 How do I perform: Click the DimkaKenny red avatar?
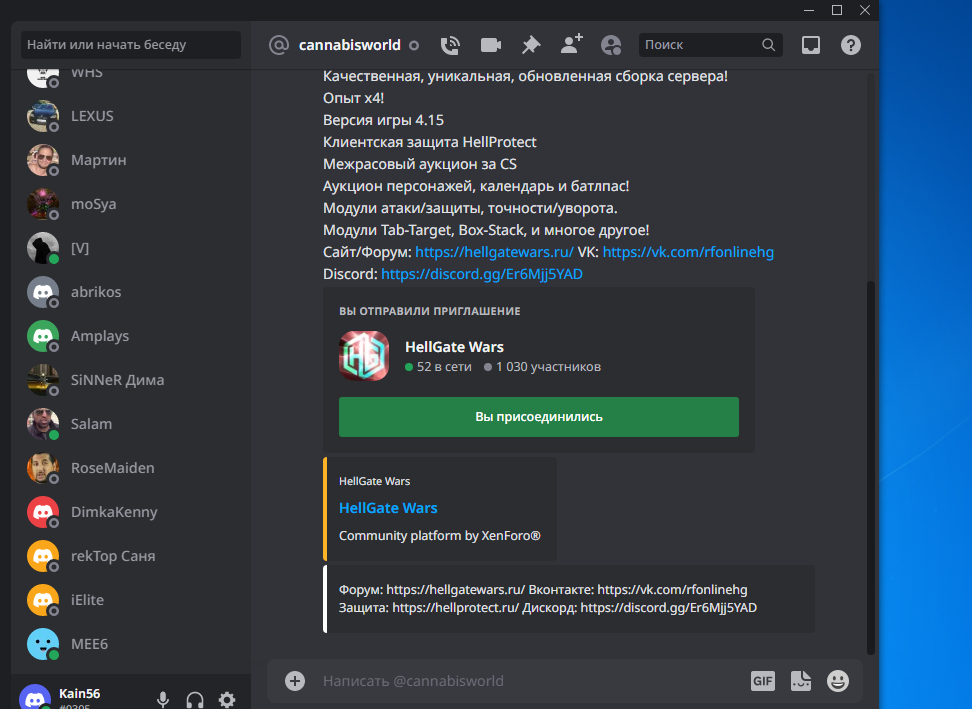43,512
